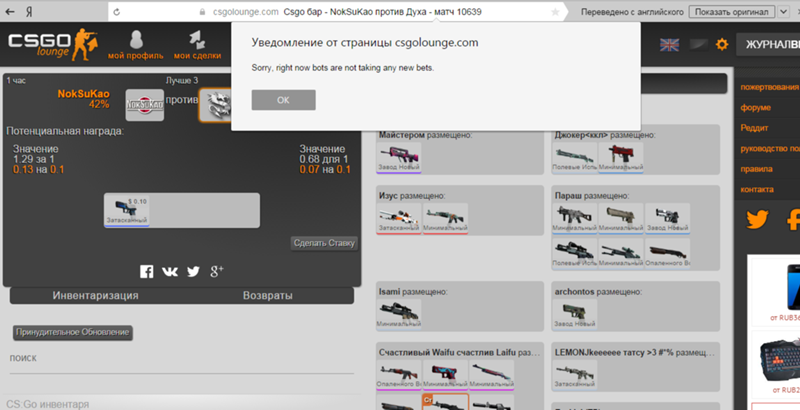
Task: Click Isami's placed sniper skin
Action: tap(399, 314)
